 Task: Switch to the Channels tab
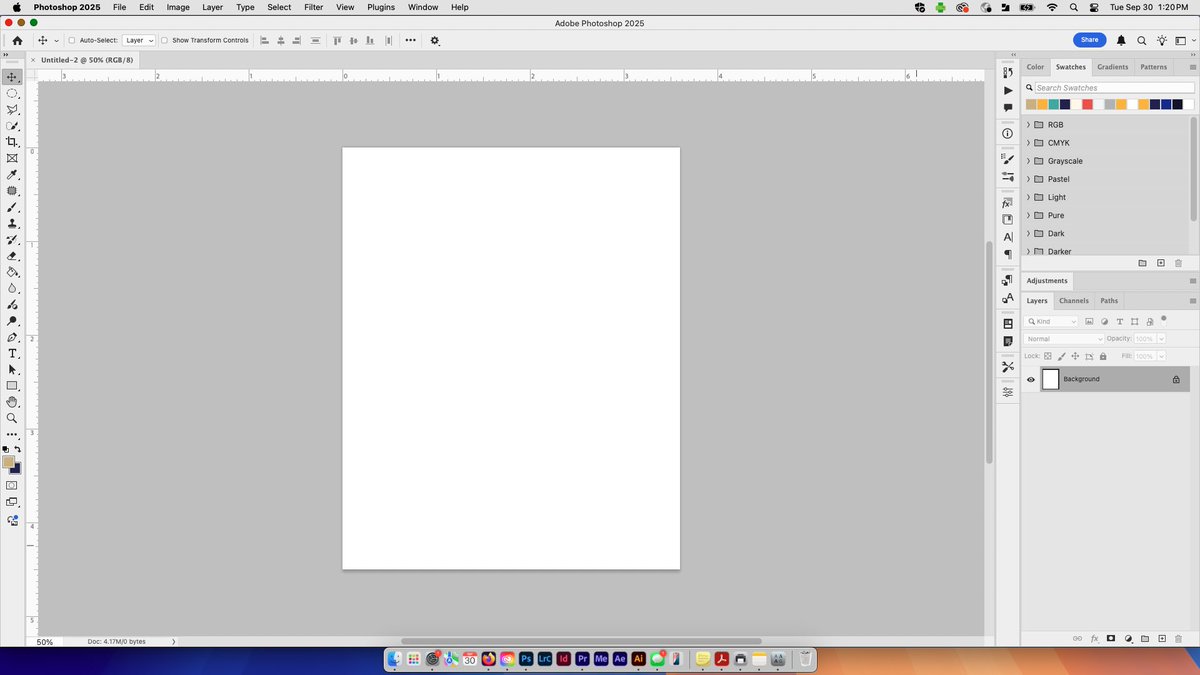[1074, 301]
